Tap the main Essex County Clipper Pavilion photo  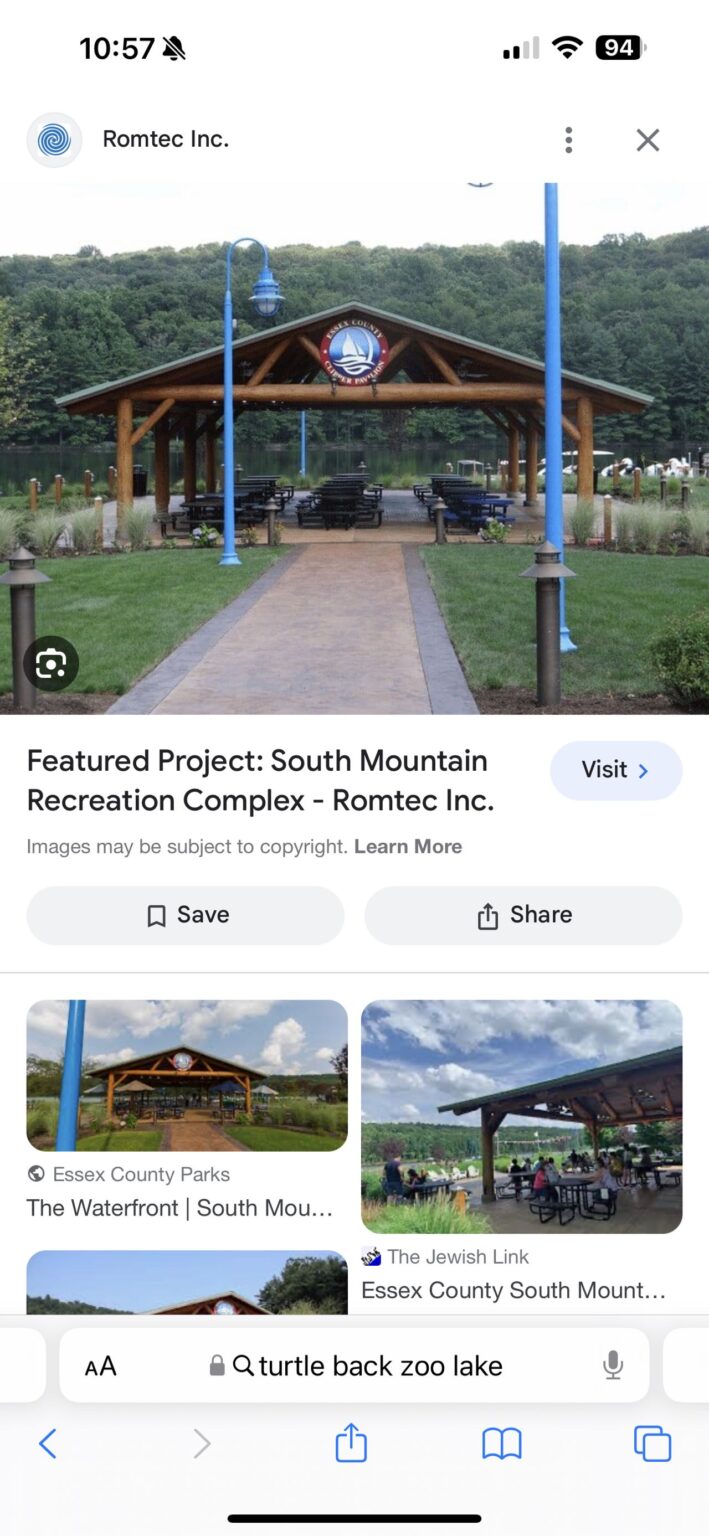coord(354,448)
